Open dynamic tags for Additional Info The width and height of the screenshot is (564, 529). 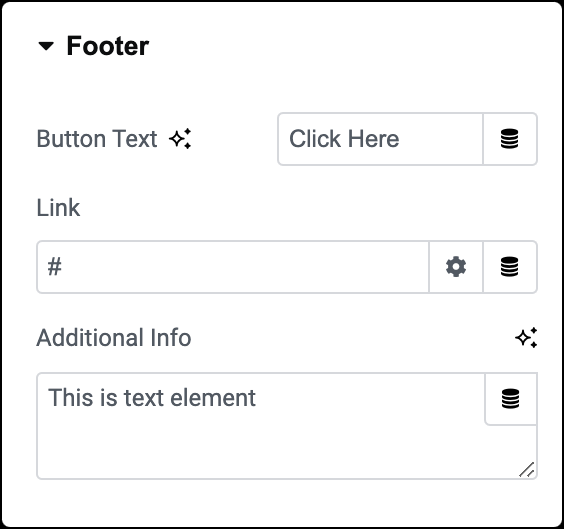pos(510,399)
